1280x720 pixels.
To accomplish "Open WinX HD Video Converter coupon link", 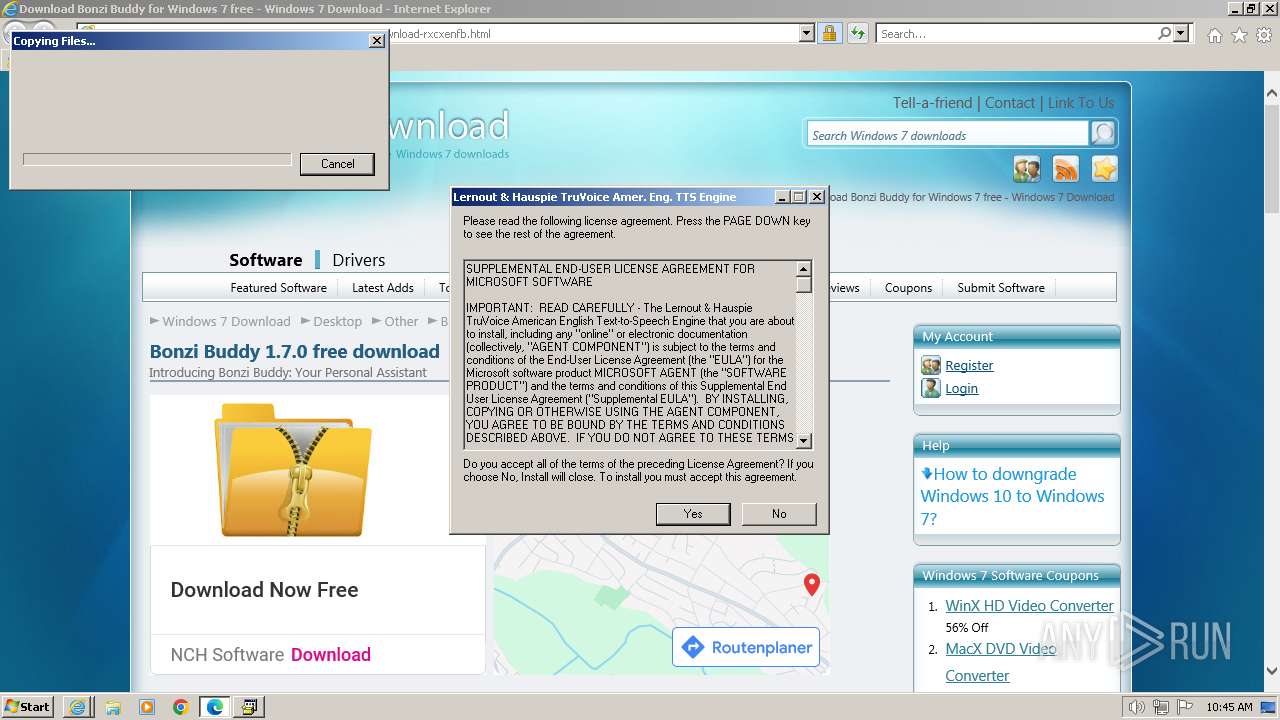I will [x=1029, y=606].
